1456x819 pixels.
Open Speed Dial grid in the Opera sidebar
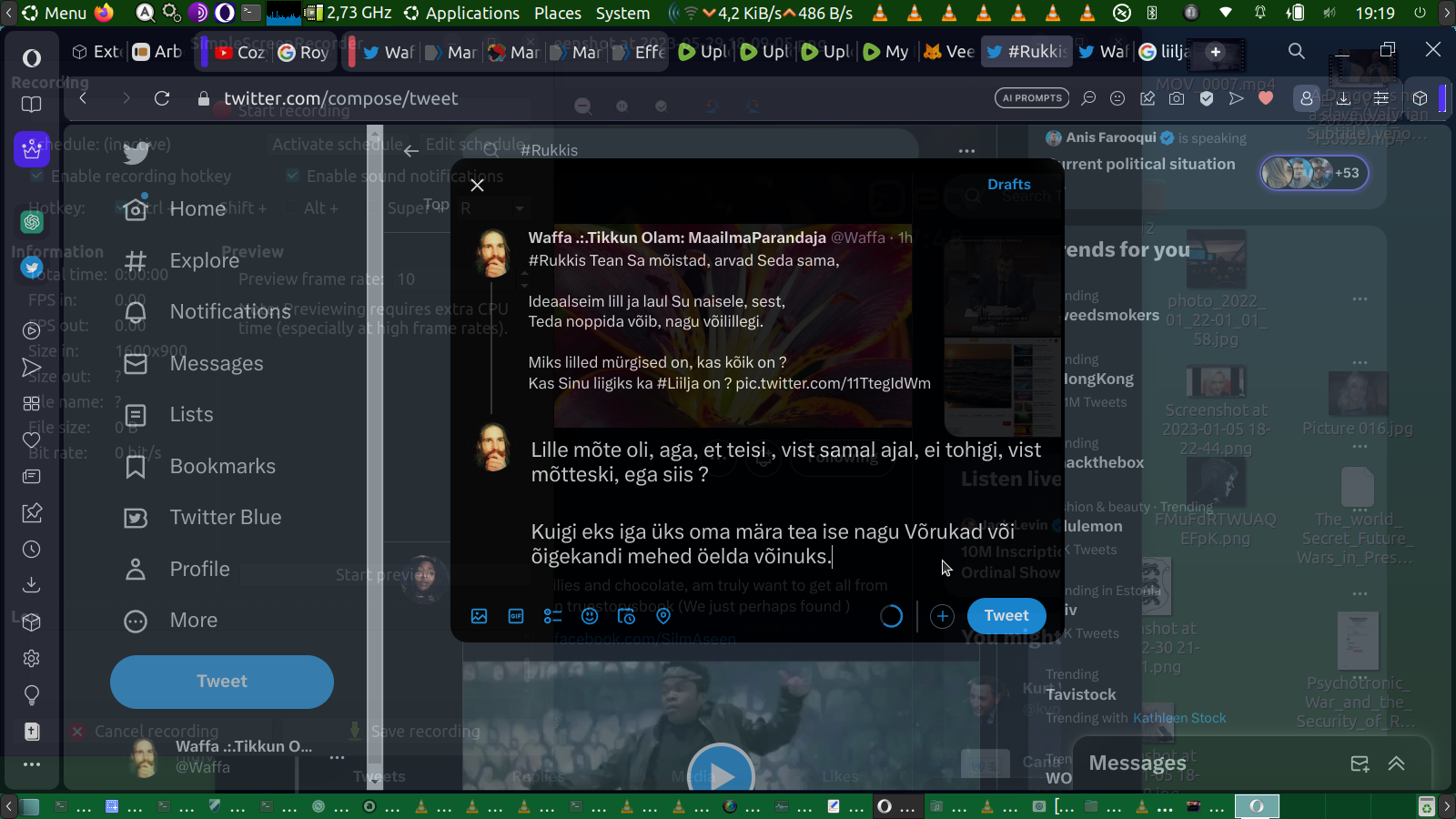coord(32,403)
